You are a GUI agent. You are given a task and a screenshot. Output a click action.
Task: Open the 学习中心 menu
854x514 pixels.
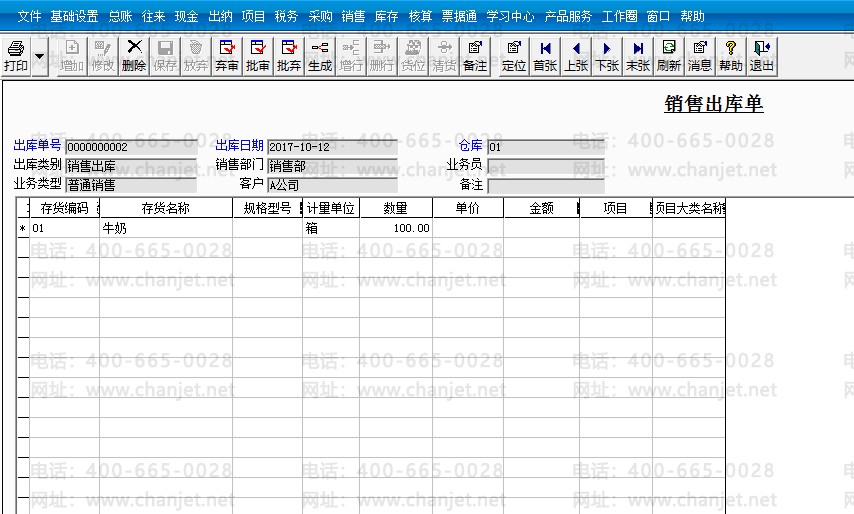coord(510,16)
